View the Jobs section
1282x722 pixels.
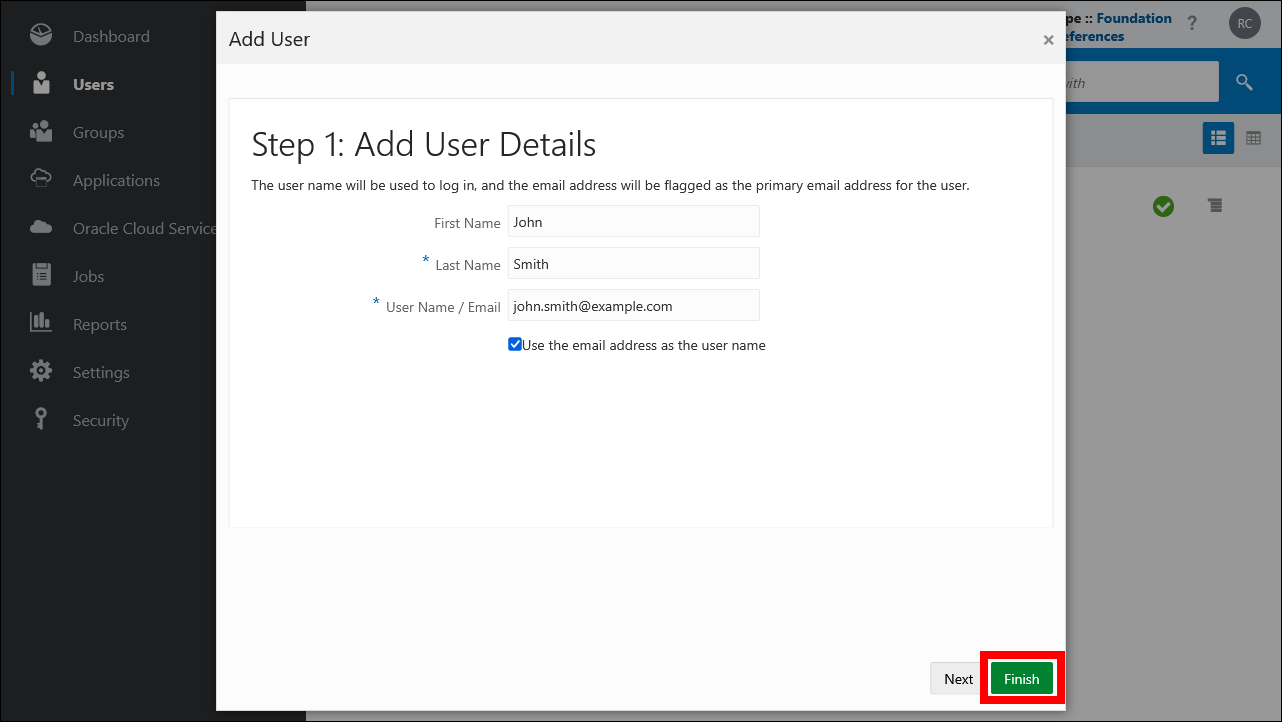point(87,276)
